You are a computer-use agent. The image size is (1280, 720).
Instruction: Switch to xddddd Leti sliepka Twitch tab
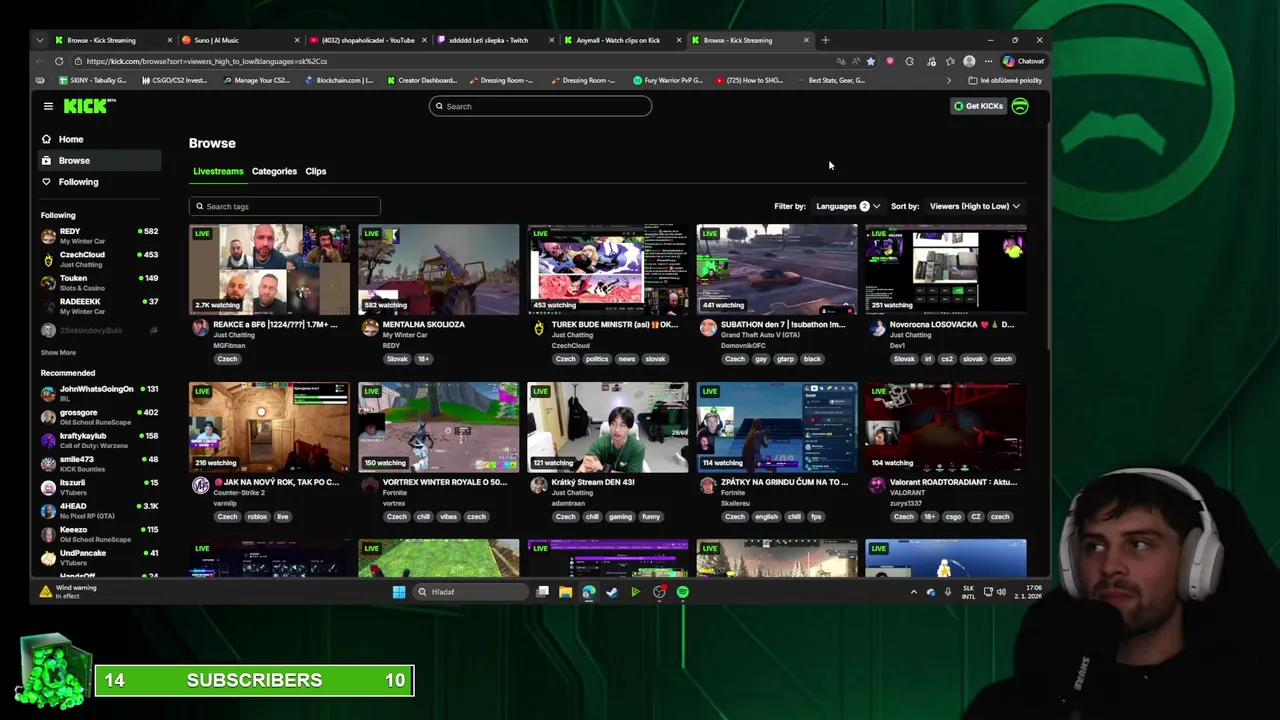coord(495,40)
